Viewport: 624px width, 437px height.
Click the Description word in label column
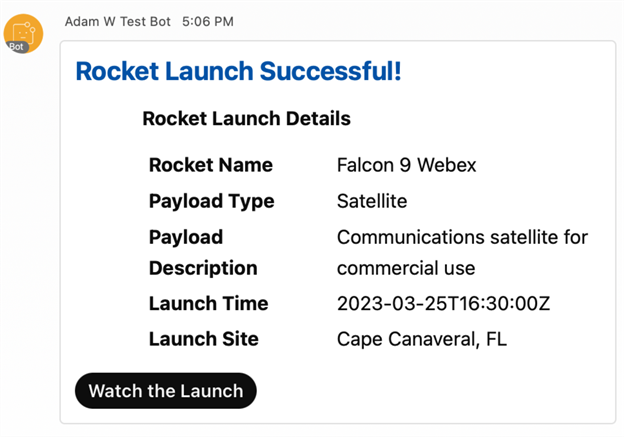point(203,268)
